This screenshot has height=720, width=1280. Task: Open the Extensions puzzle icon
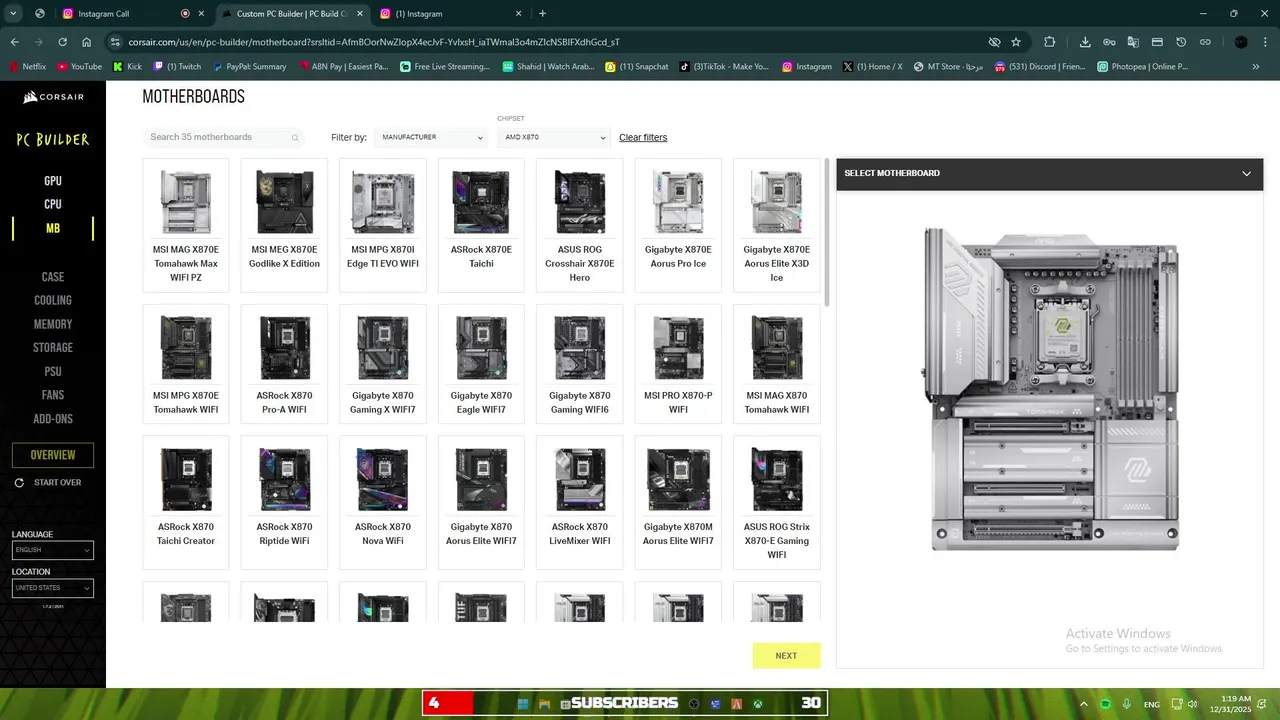tap(1049, 42)
